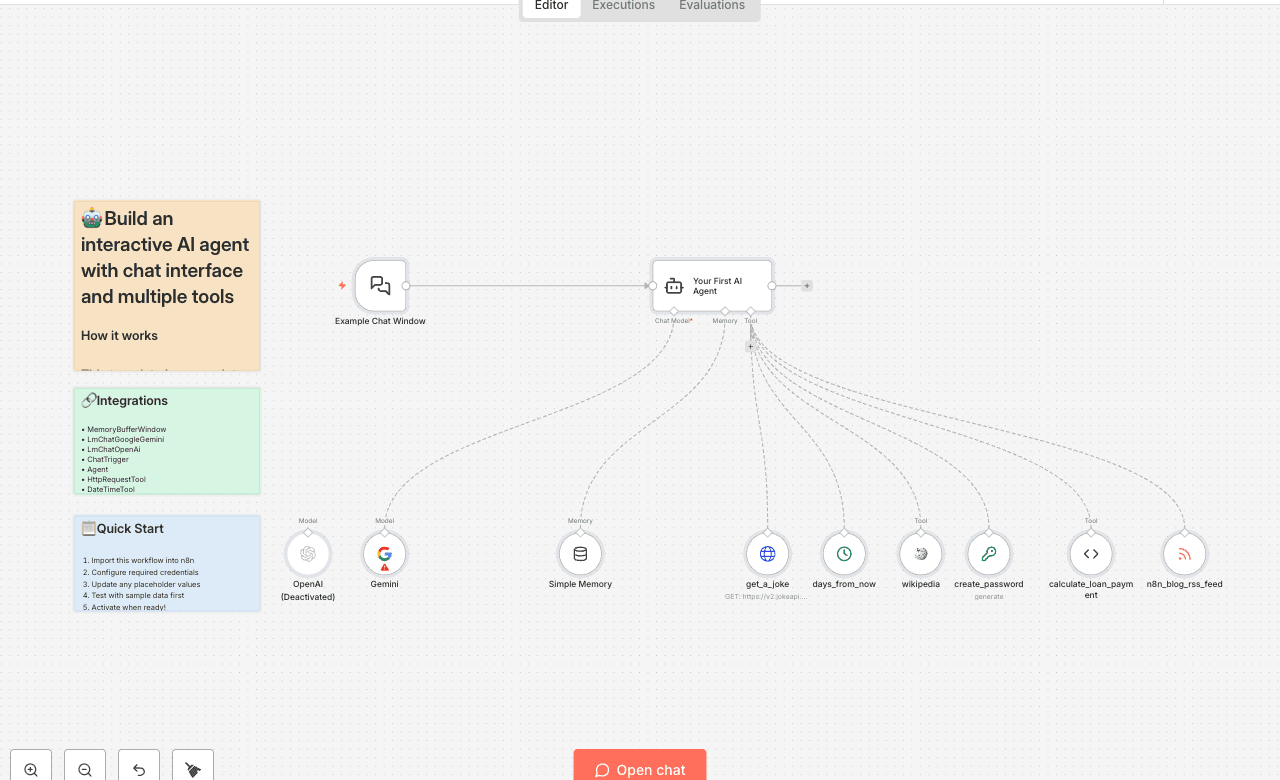The image size is (1280, 780).
Task: Switch to the Executions tab
Action: [x=622, y=6]
